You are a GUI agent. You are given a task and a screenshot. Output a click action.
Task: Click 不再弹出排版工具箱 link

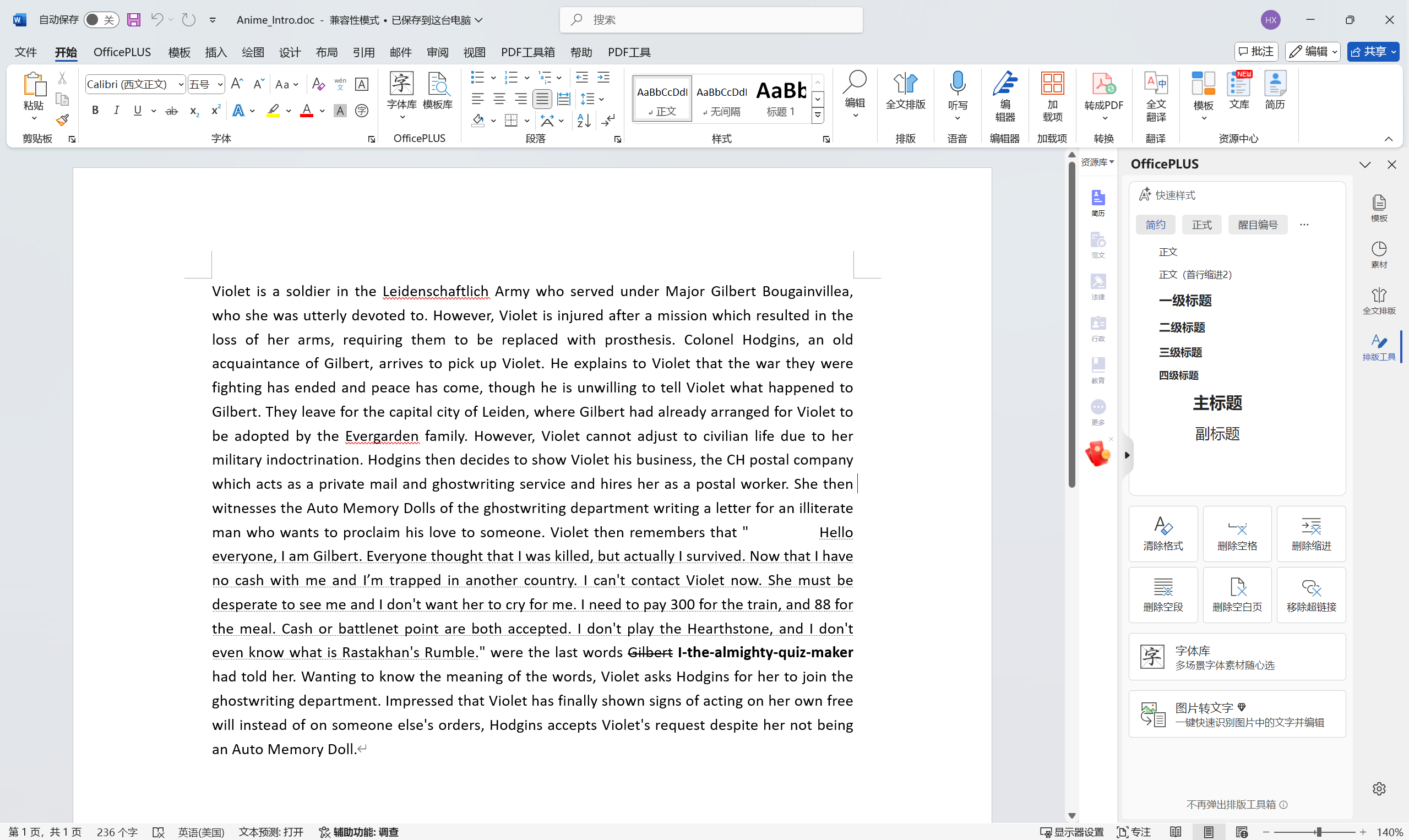click(x=1231, y=804)
